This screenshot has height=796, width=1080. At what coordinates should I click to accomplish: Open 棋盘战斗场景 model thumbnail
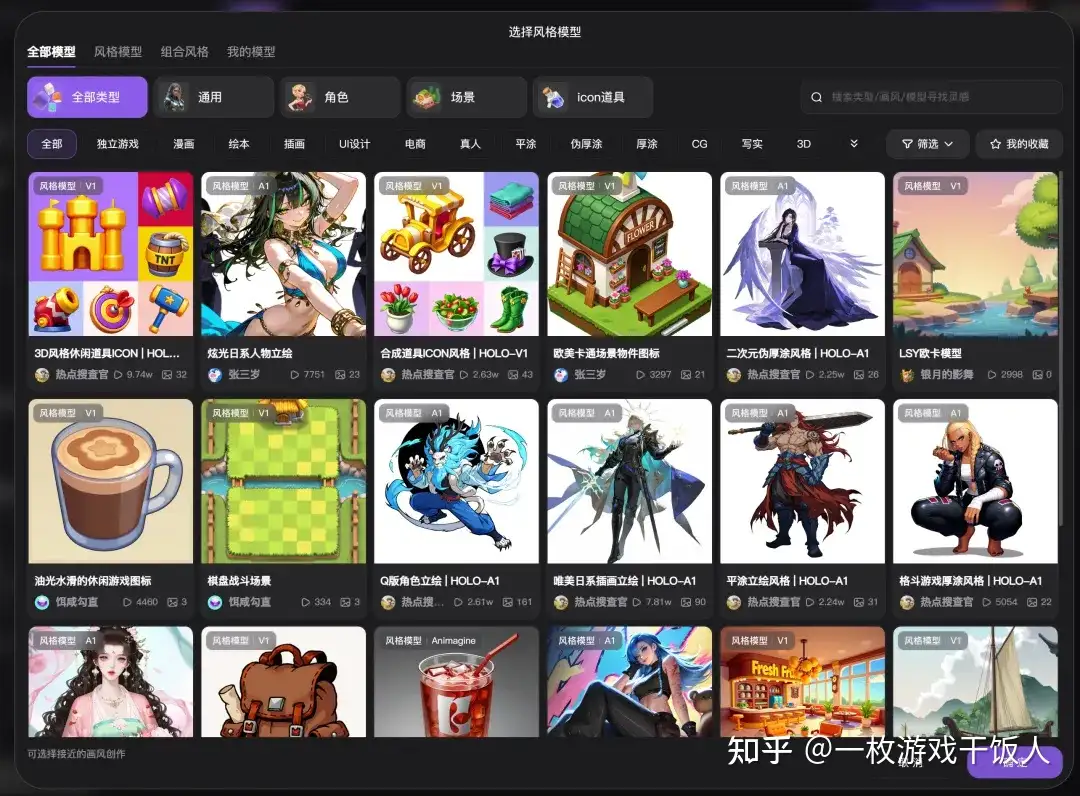coord(284,481)
